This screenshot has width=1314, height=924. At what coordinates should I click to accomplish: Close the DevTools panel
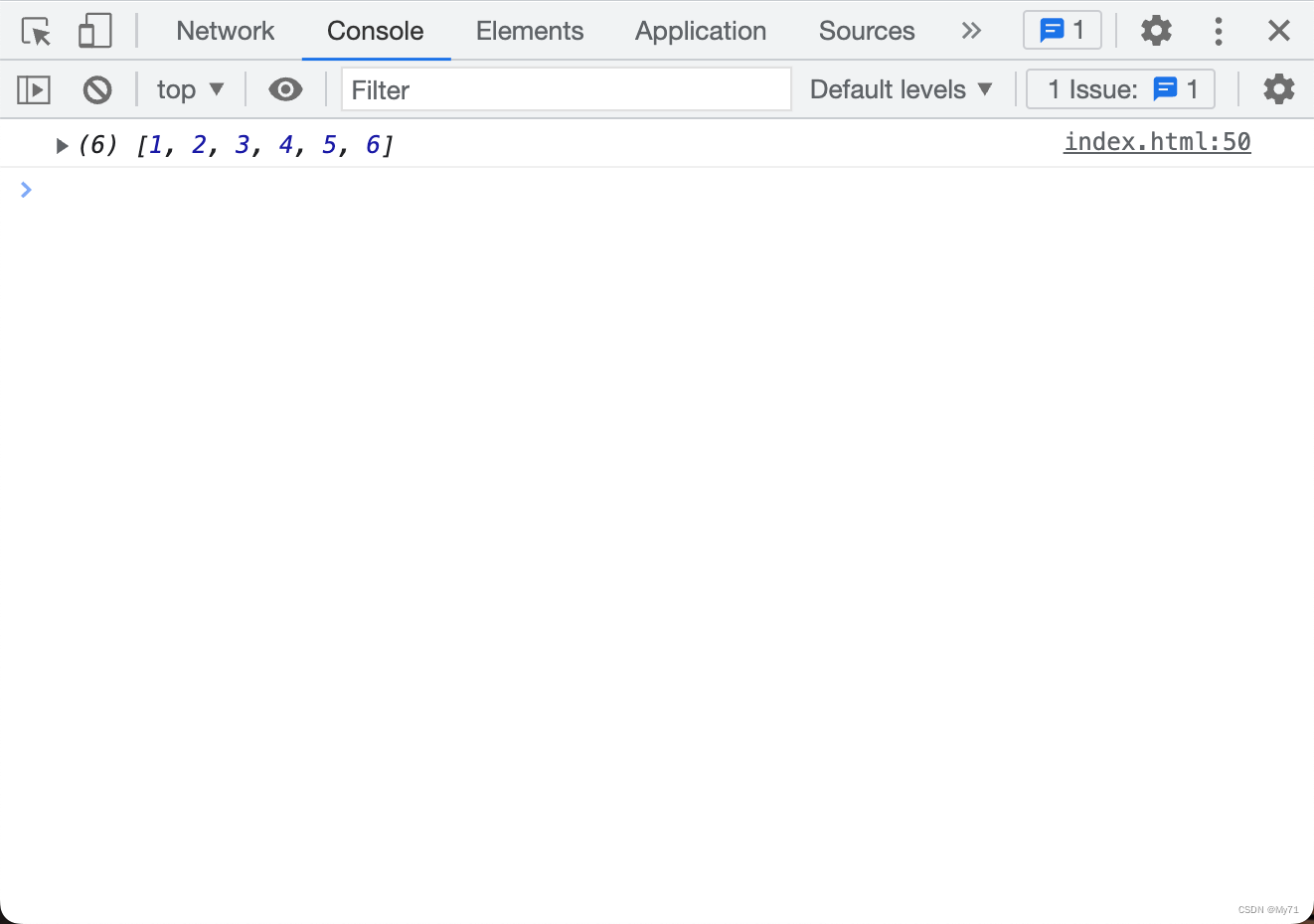[1278, 31]
